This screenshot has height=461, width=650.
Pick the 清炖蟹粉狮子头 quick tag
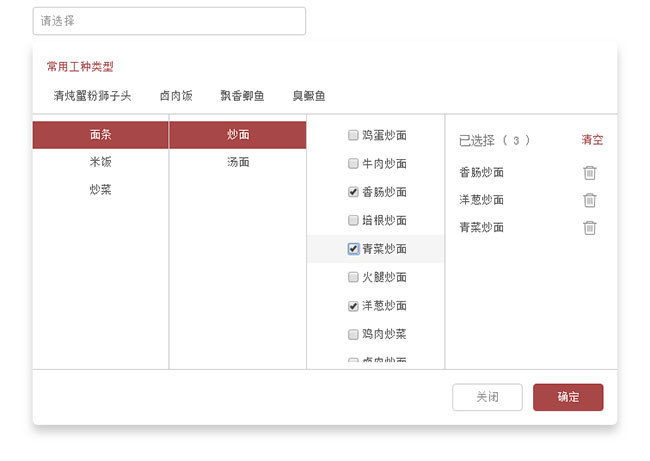point(92,96)
